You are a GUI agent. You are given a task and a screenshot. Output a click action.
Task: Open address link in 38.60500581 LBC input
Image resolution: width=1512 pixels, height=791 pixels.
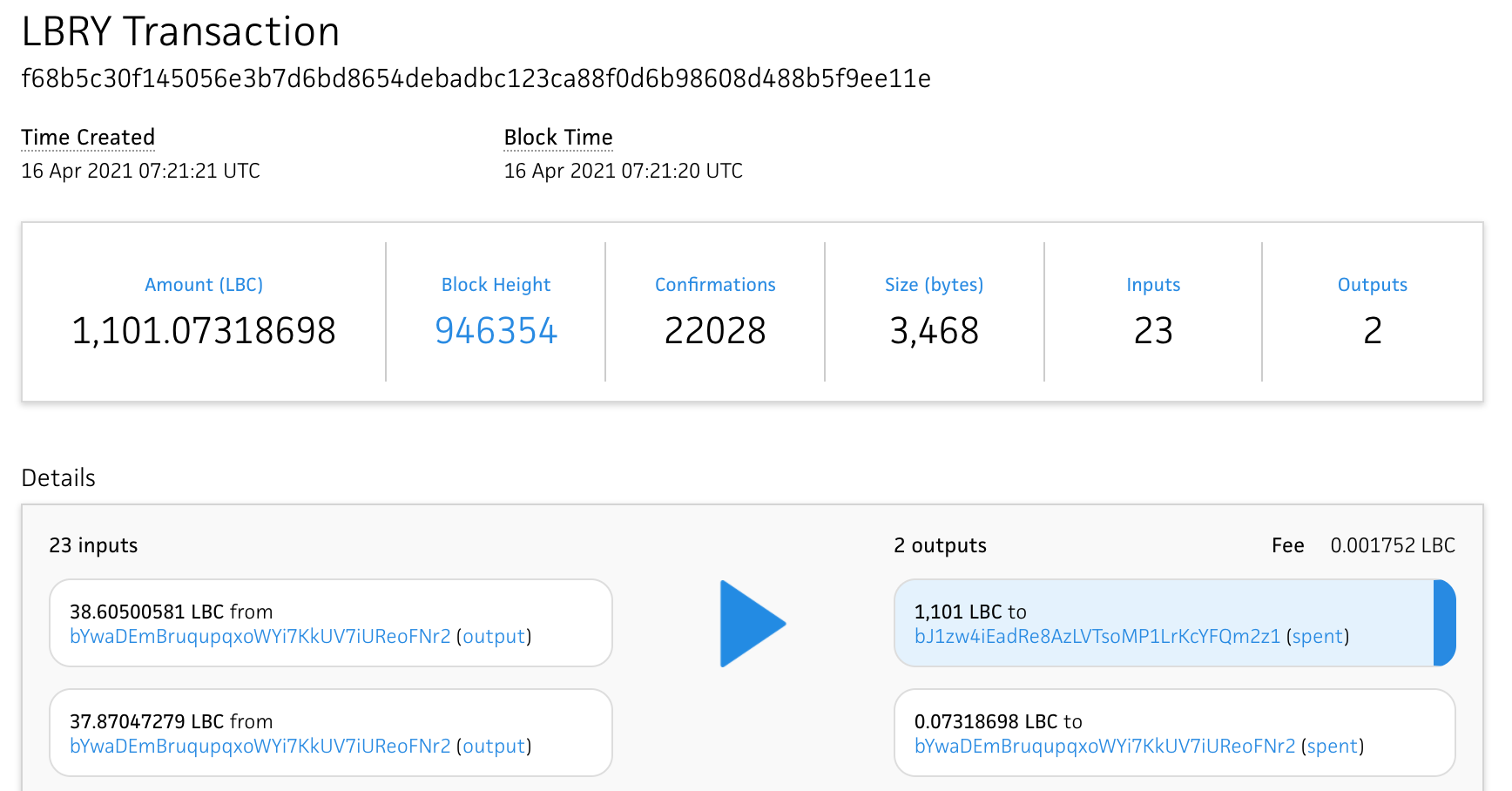click(260, 637)
